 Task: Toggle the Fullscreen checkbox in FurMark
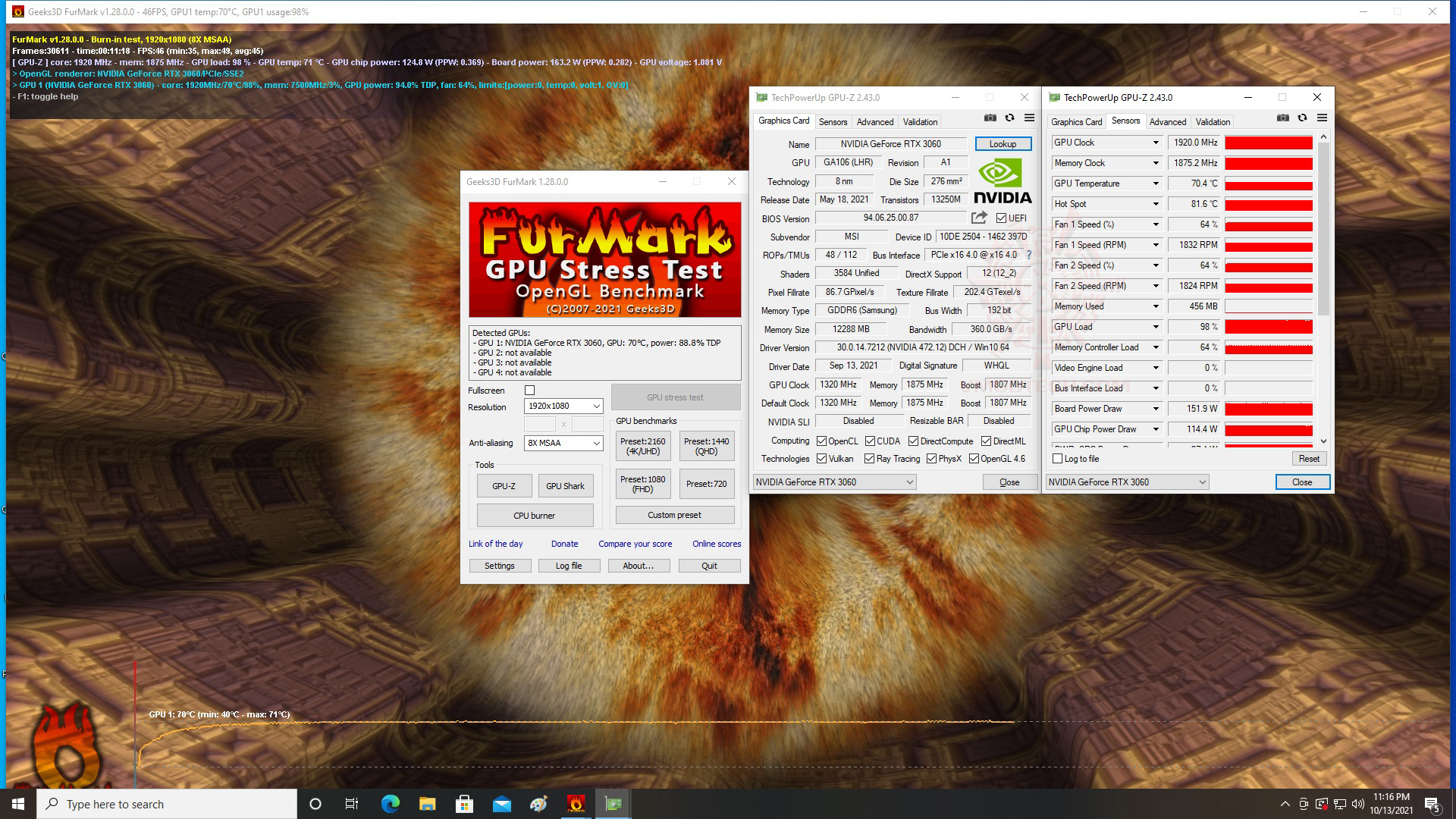point(530,390)
